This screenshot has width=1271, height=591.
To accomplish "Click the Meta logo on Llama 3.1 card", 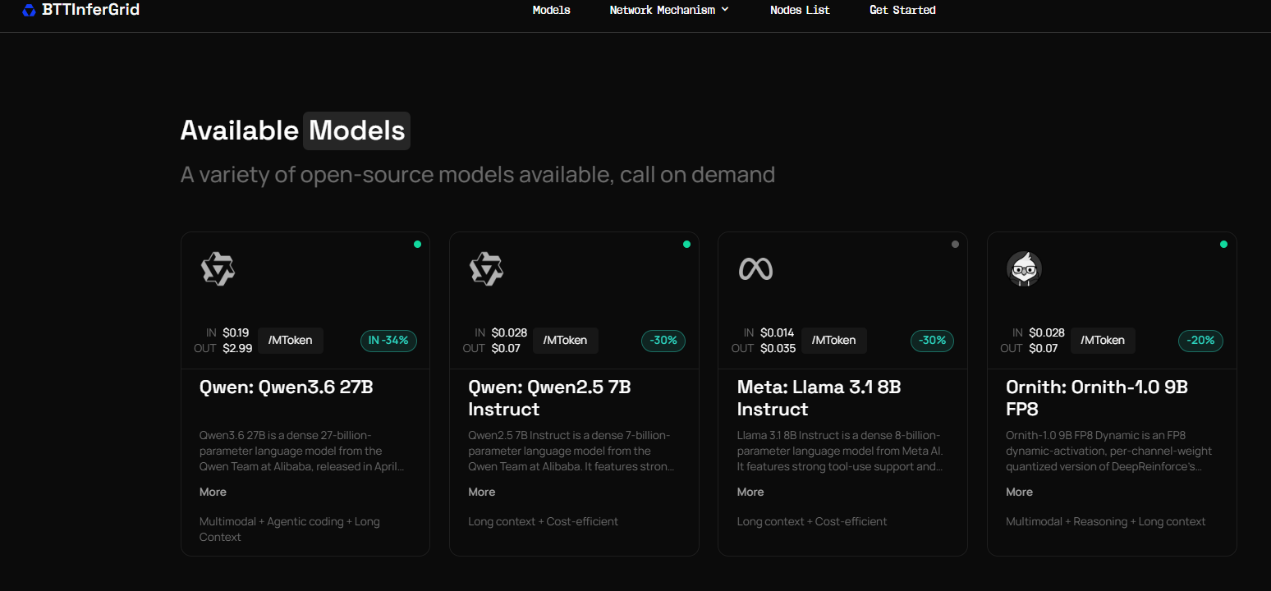I will (x=755, y=269).
